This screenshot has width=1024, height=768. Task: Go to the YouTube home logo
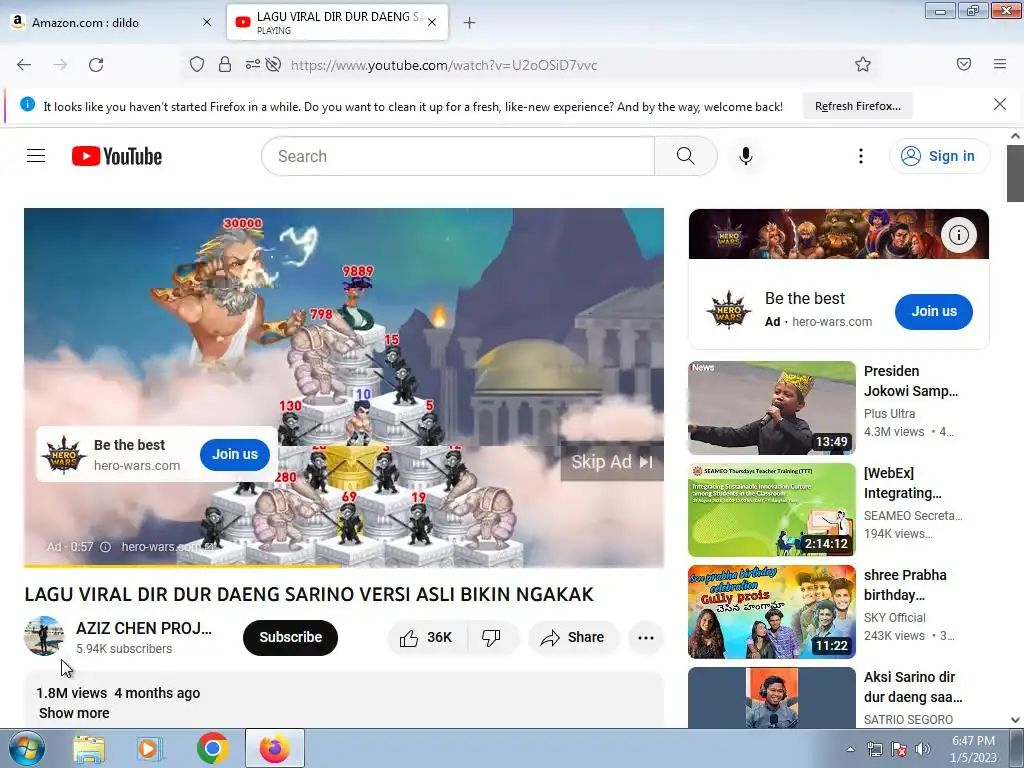[117, 156]
